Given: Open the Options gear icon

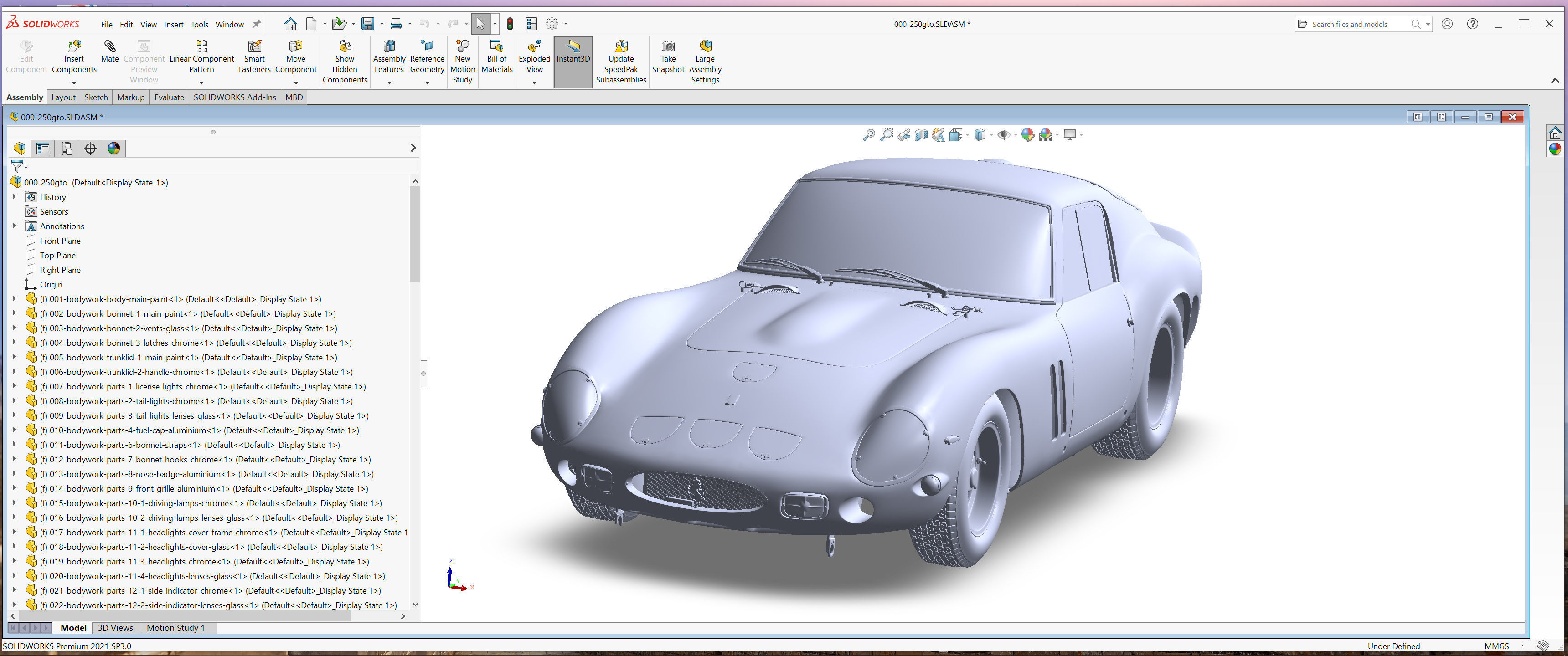Looking at the screenshot, I should [552, 24].
